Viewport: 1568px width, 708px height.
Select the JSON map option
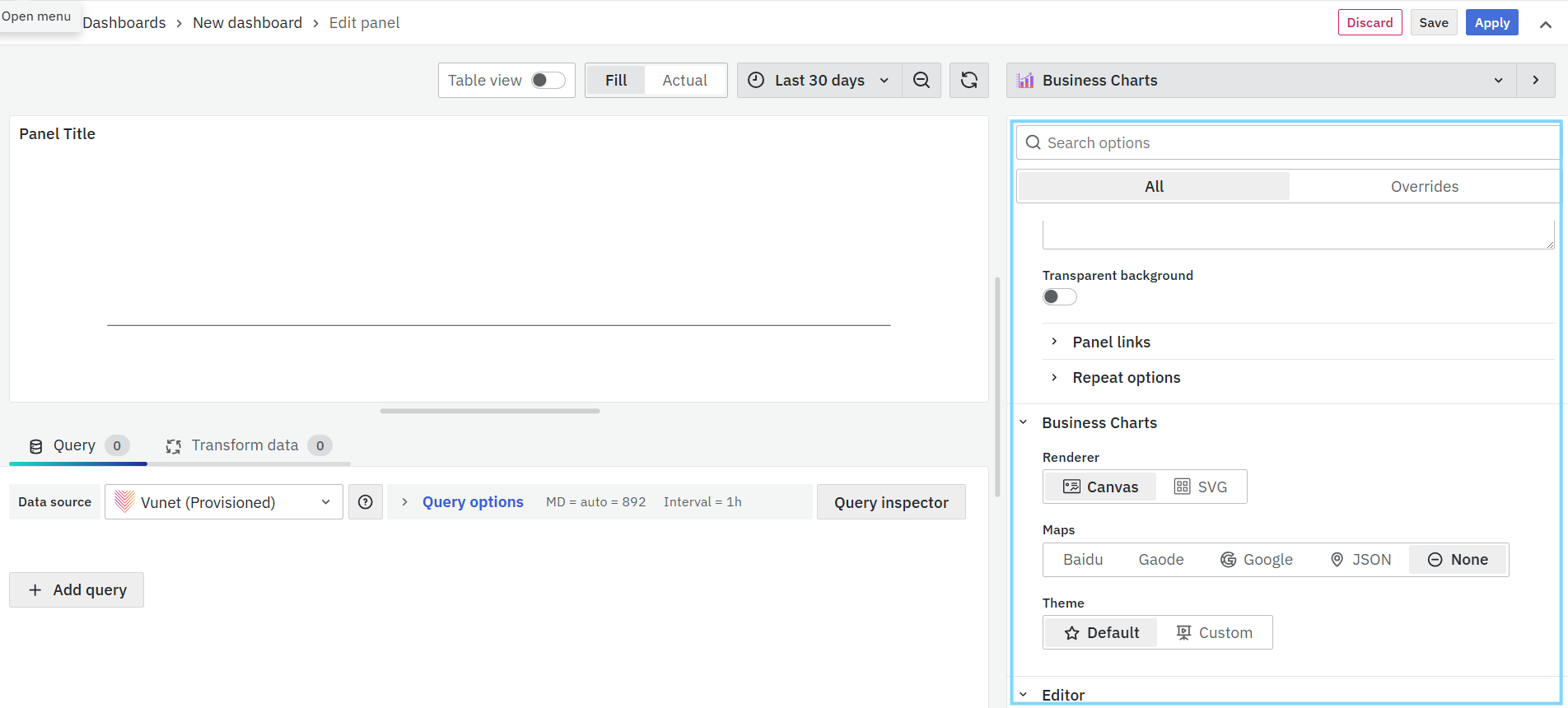coord(1360,560)
